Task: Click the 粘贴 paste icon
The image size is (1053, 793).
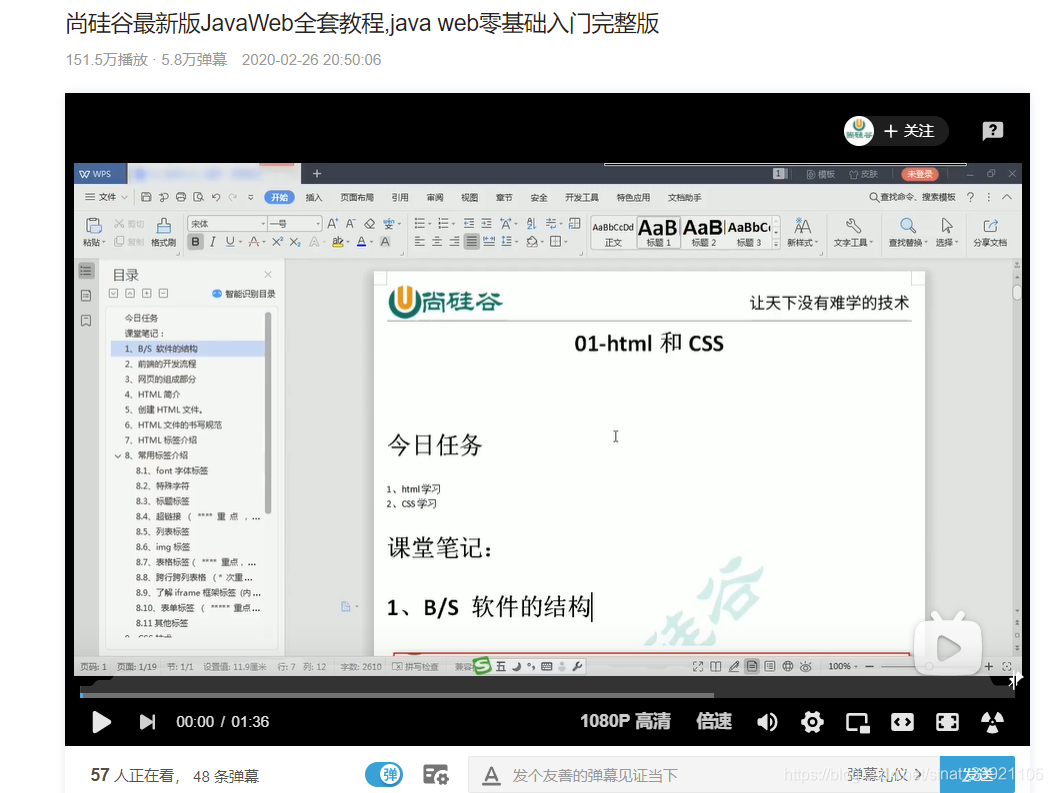Action: coord(93,226)
